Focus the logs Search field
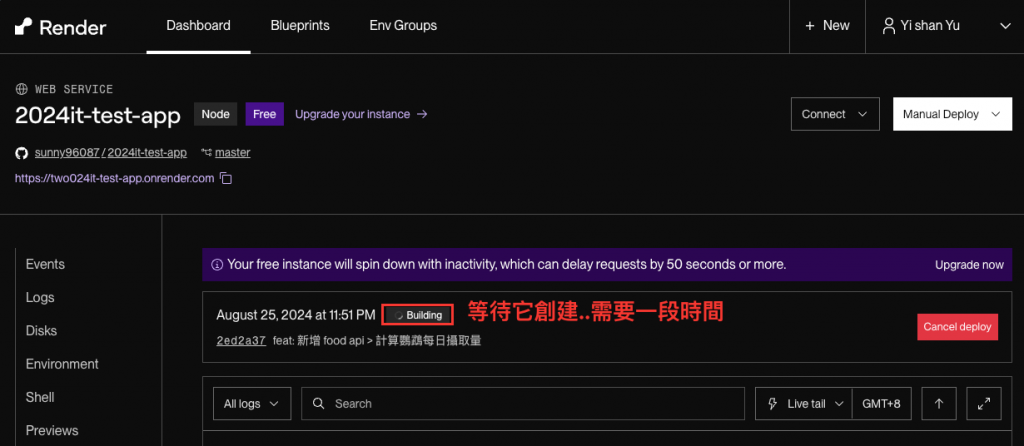Viewport: 1024px width, 446px height. pos(522,404)
